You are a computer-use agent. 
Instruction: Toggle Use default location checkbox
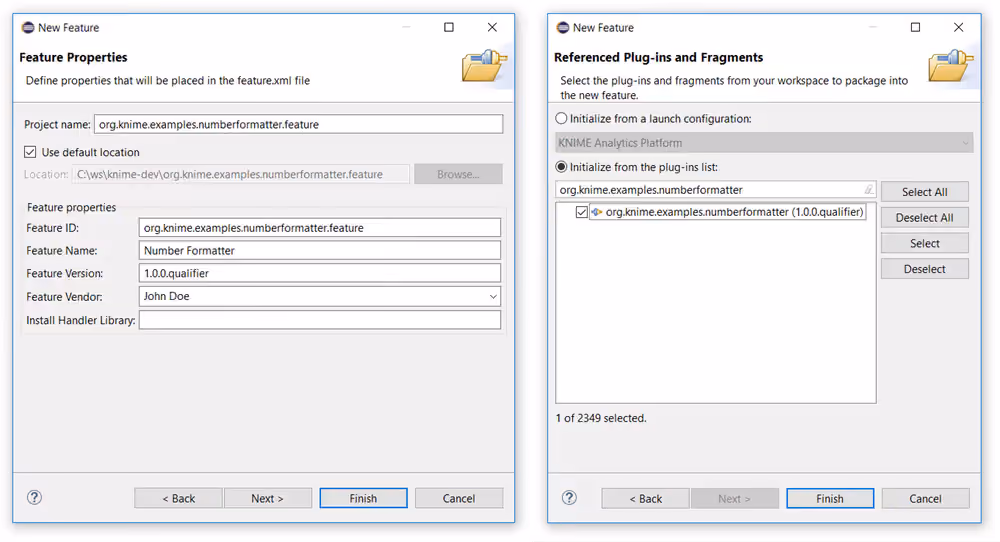click(x=30, y=152)
